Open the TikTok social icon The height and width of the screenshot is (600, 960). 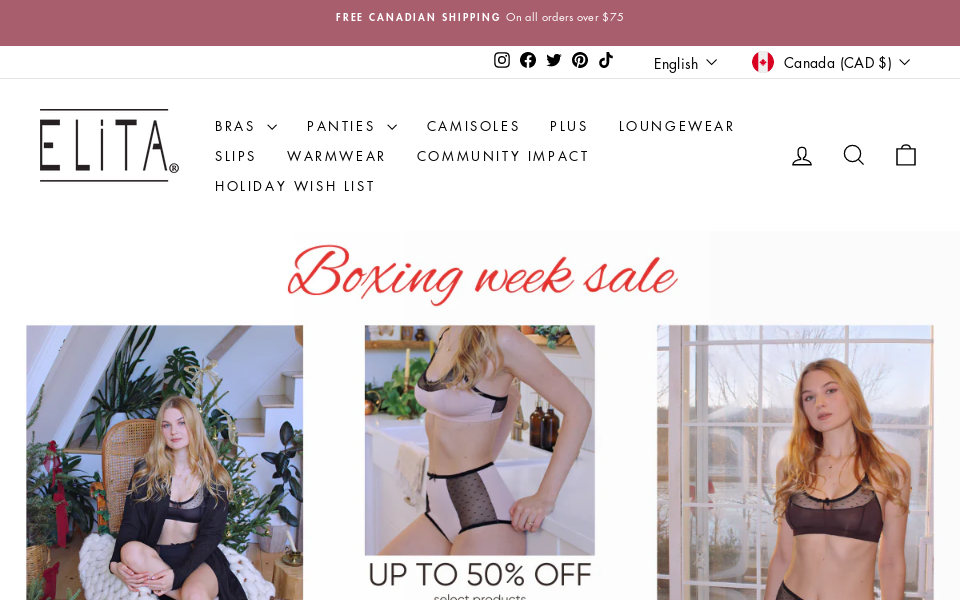pyautogui.click(x=606, y=60)
